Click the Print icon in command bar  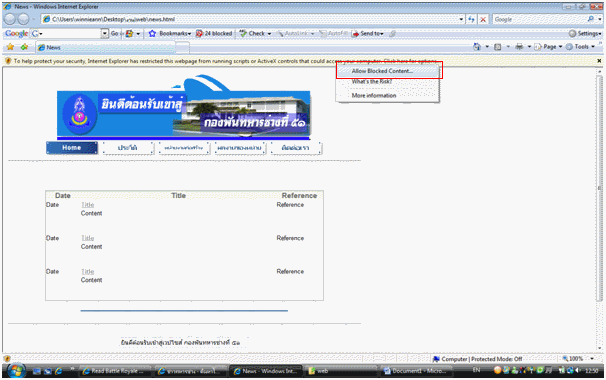point(519,47)
